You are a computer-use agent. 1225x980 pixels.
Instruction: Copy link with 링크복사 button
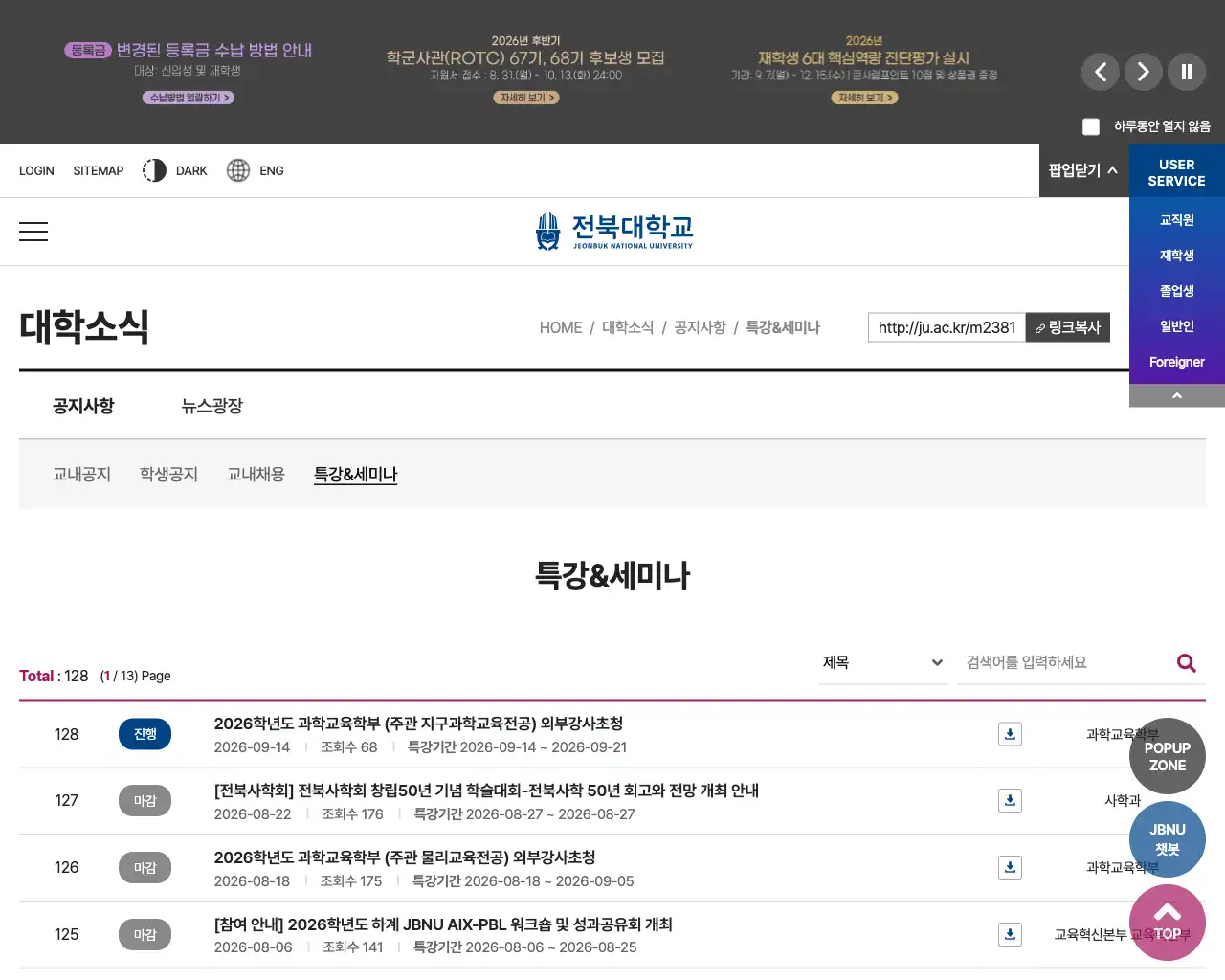coord(1068,327)
